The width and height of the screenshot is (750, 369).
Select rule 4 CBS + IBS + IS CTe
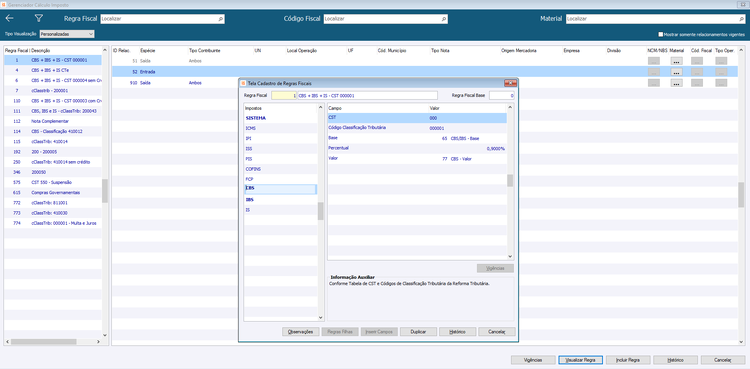click(53, 70)
